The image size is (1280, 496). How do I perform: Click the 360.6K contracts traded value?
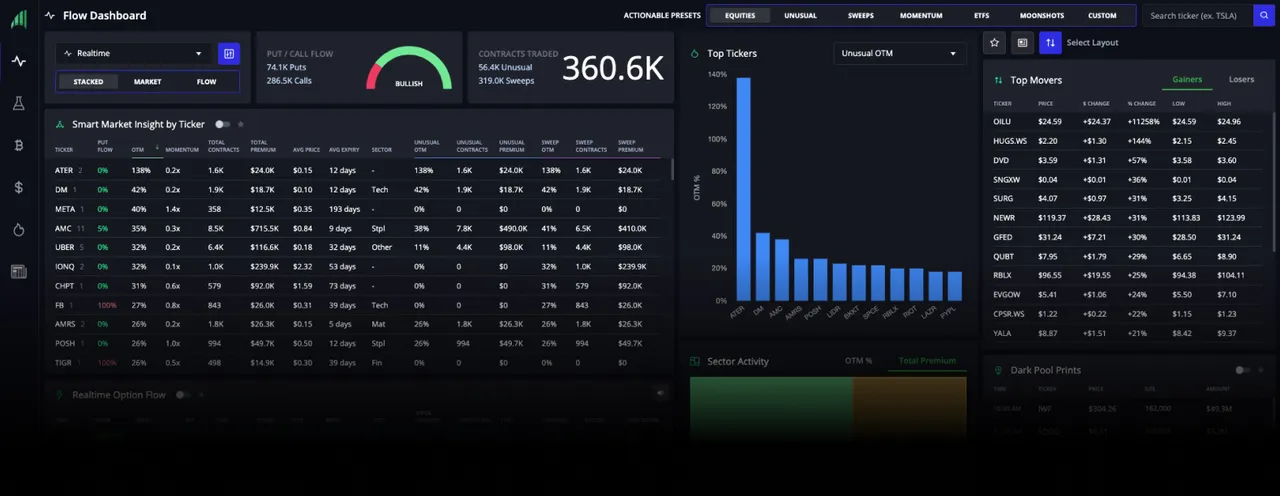pyautogui.click(x=612, y=68)
